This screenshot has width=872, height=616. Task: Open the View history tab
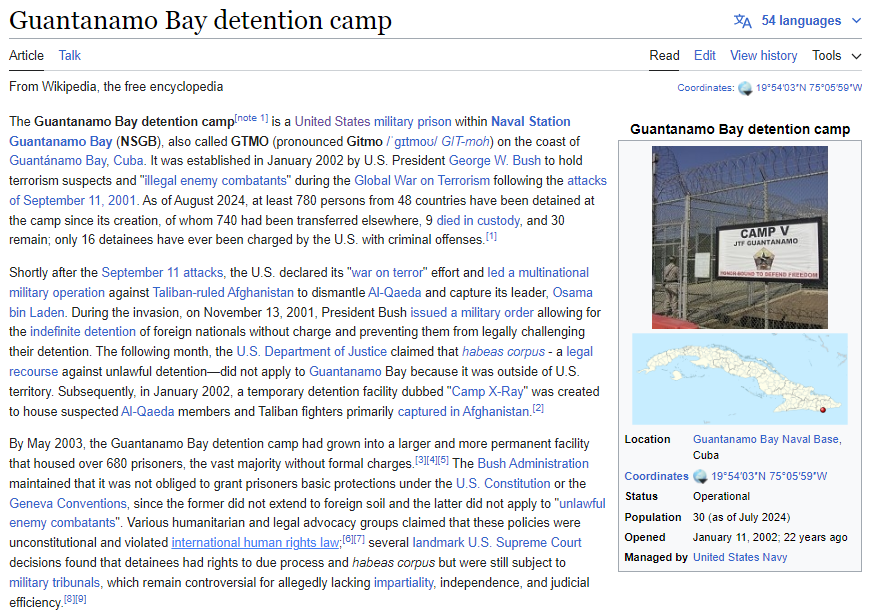click(764, 56)
